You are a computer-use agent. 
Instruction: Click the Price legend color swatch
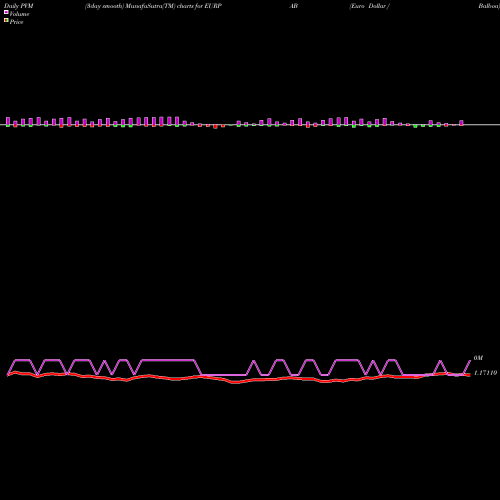click(x=6, y=21)
